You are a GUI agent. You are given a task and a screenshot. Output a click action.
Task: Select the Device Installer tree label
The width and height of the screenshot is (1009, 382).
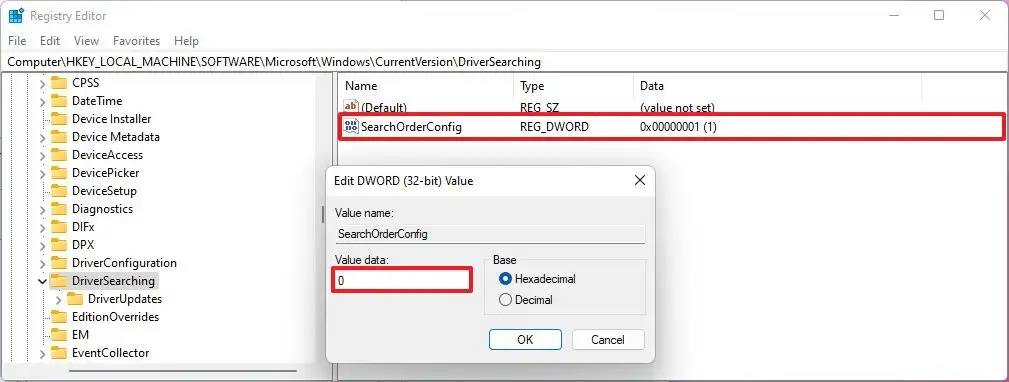click(x=111, y=119)
